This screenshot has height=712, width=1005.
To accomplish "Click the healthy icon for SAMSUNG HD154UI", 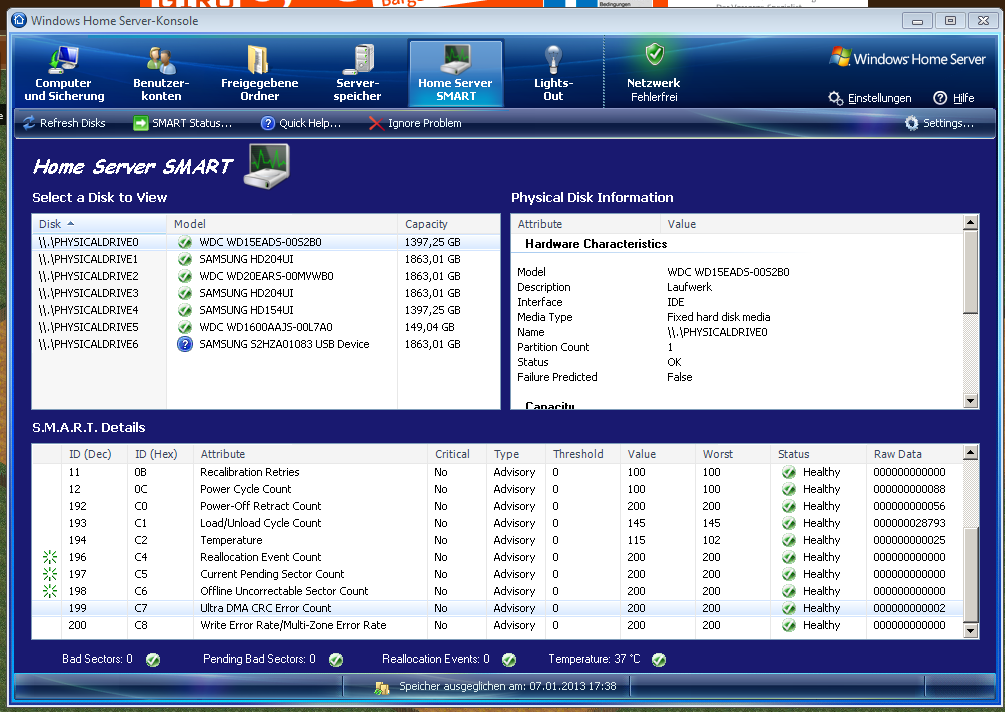I will (x=185, y=310).
